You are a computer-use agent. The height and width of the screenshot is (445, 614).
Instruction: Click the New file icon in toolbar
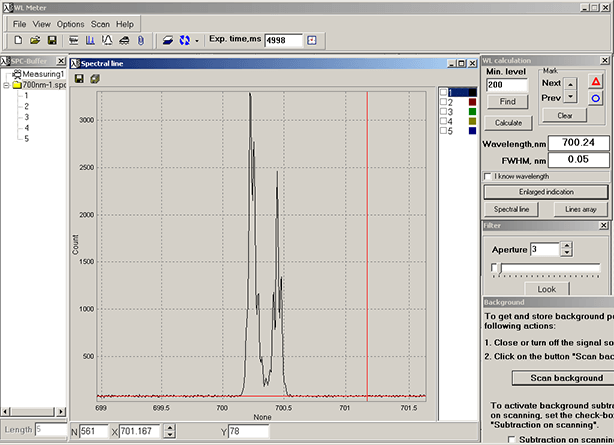[20, 40]
